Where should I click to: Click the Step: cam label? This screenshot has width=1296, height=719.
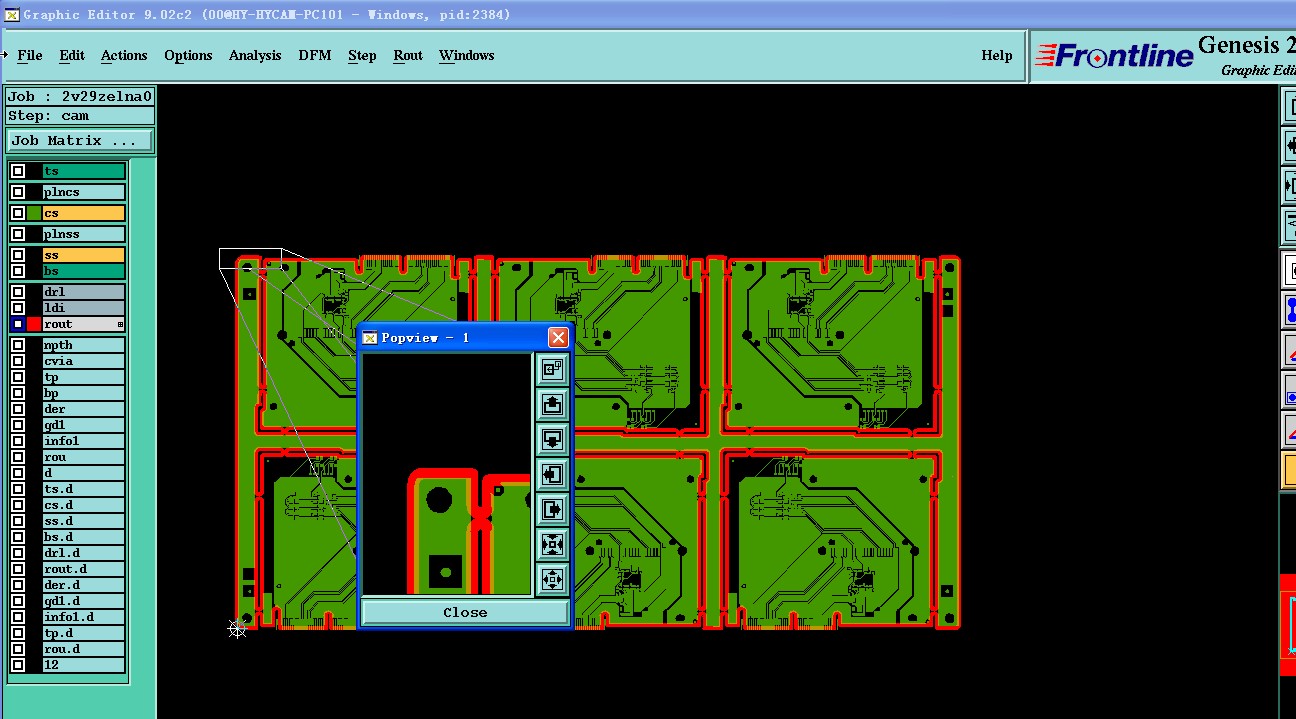point(80,115)
